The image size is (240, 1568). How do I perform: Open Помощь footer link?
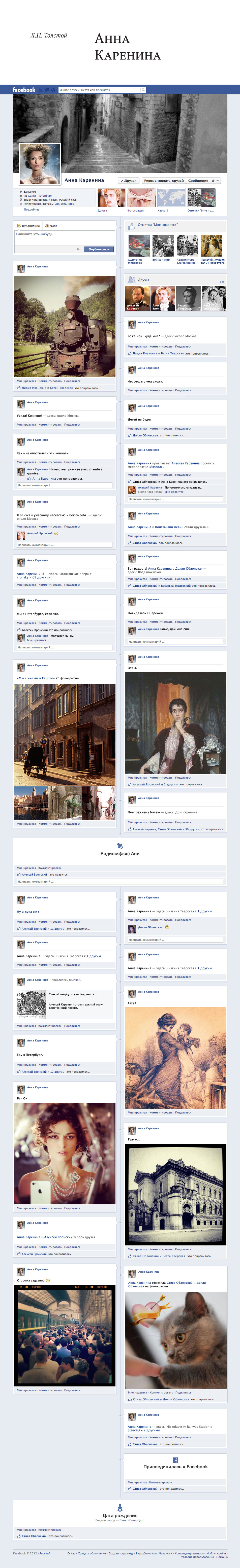pyautogui.click(x=222, y=1556)
